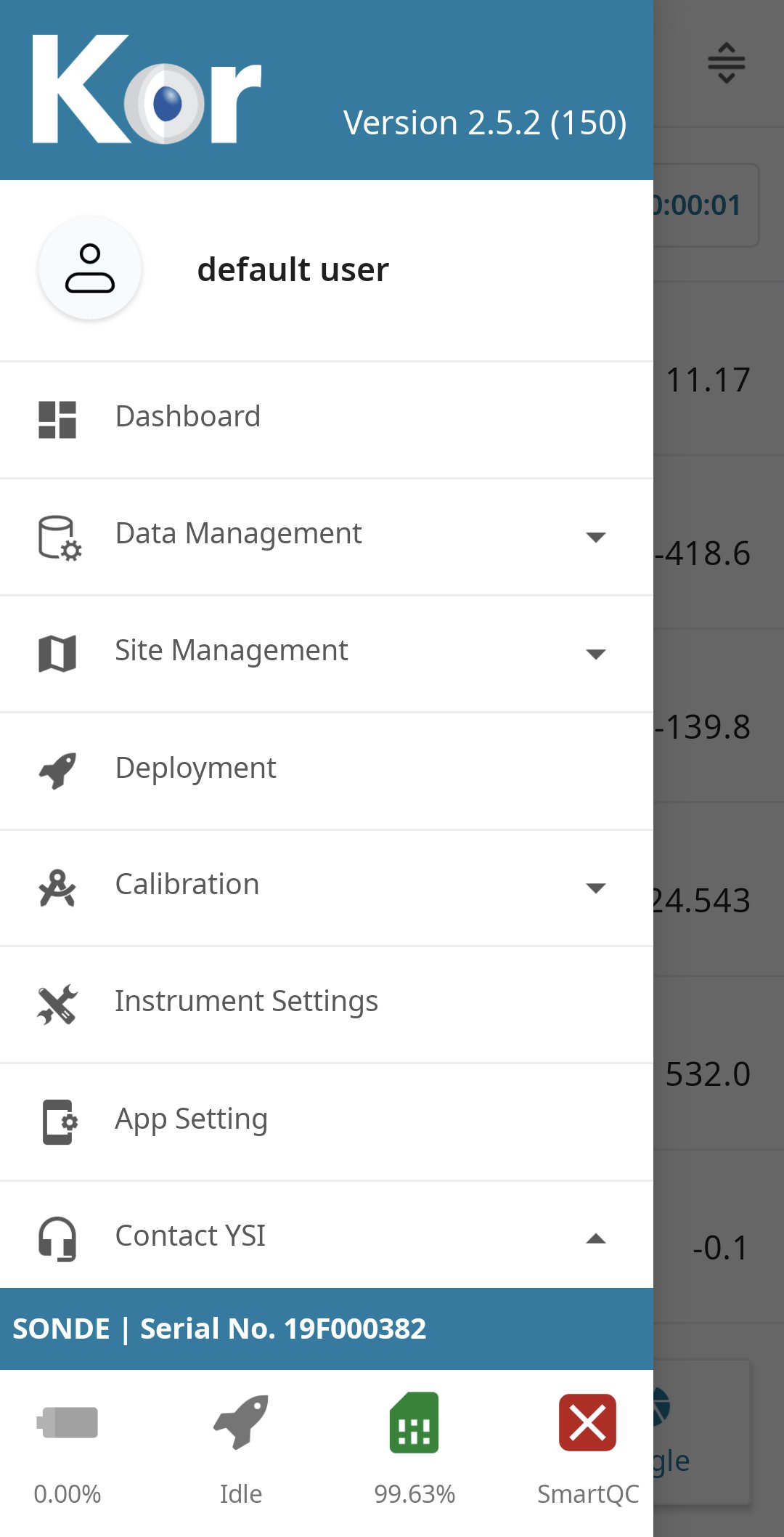Viewport: 784px width, 1537px height.
Task: Click the default user name label
Action: [x=293, y=269]
